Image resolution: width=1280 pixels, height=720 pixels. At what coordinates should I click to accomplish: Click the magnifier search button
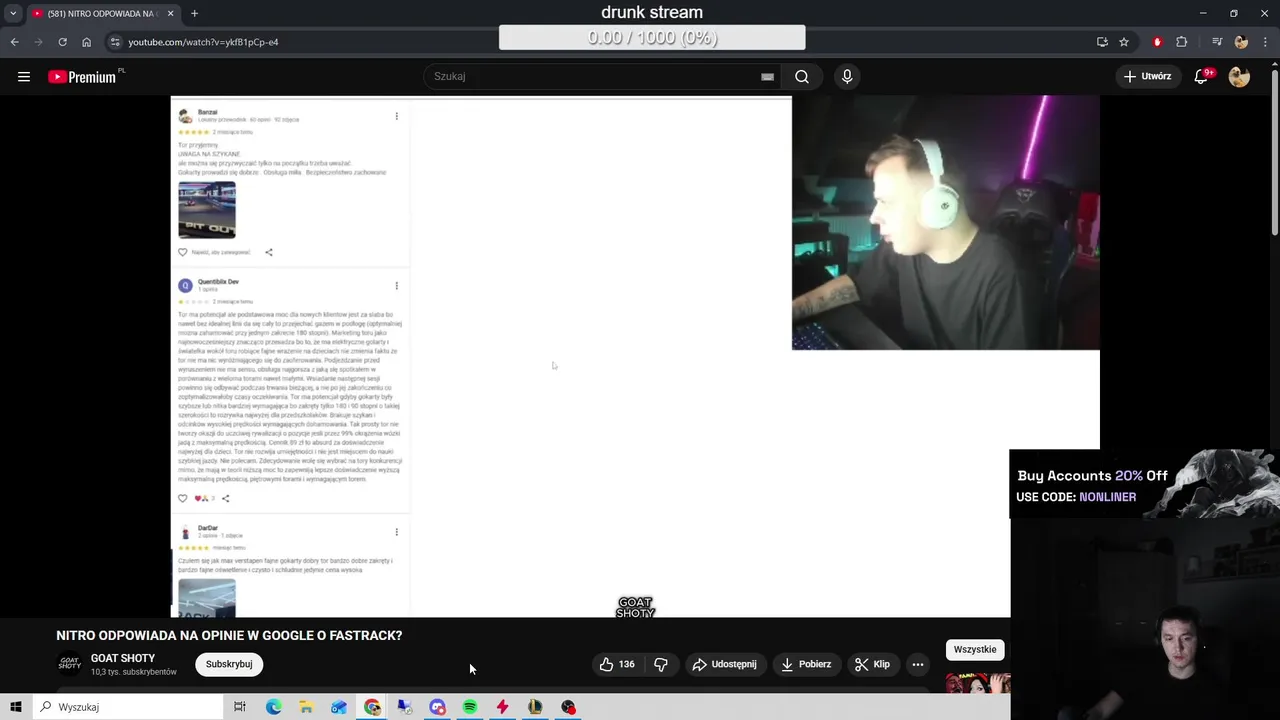802,76
